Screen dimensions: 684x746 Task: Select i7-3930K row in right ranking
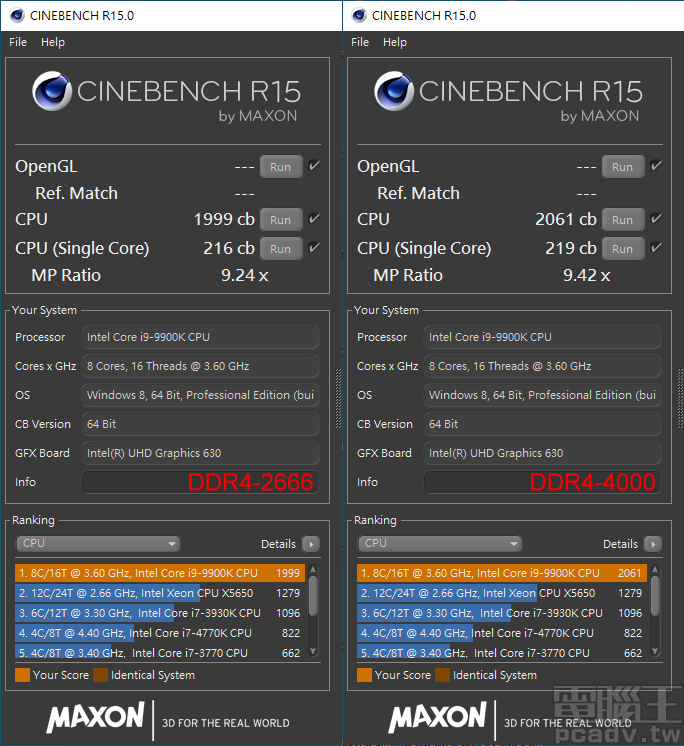click(x=502, y=613)
